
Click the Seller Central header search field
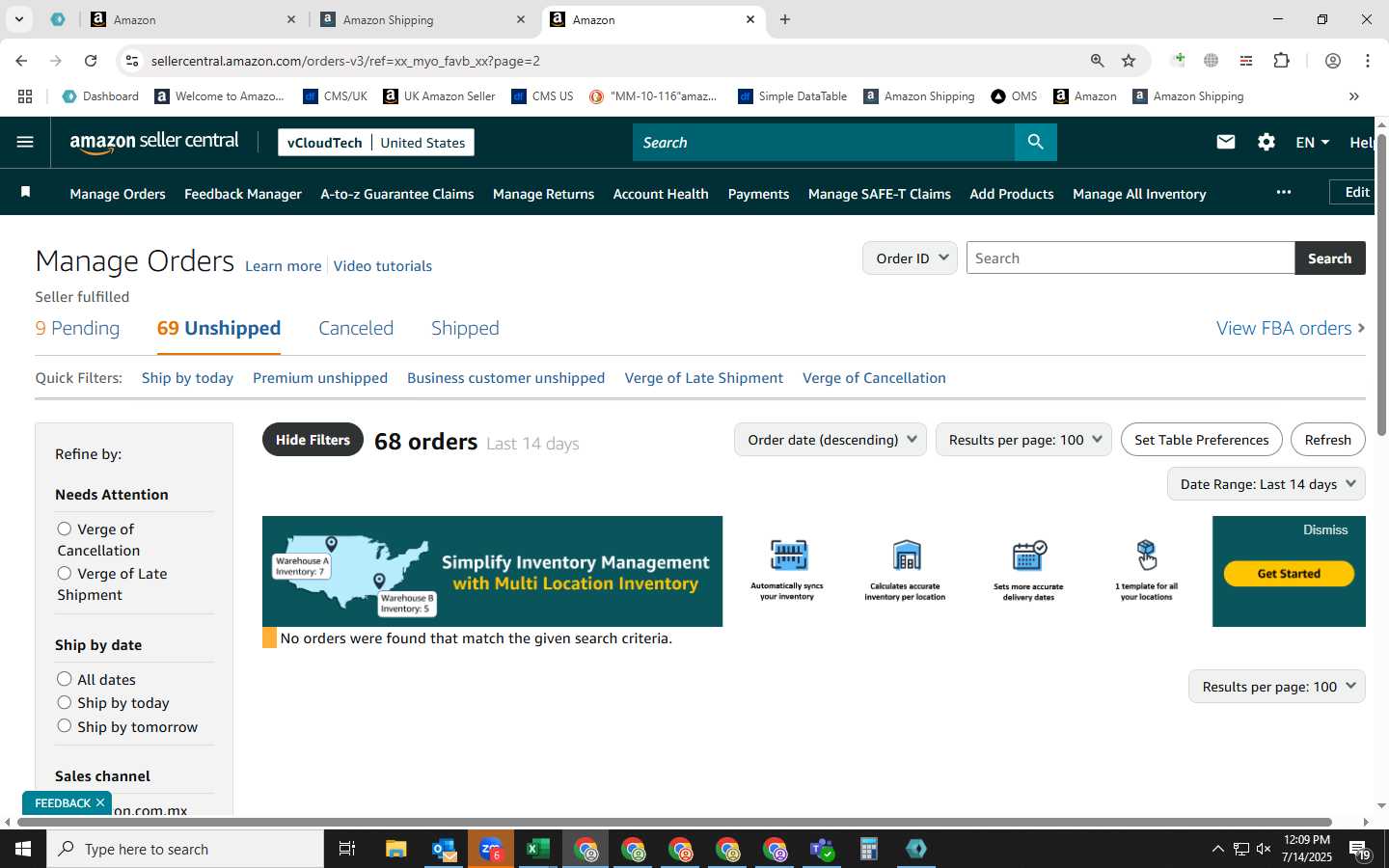pyautogui.click(x=824, y=142)
